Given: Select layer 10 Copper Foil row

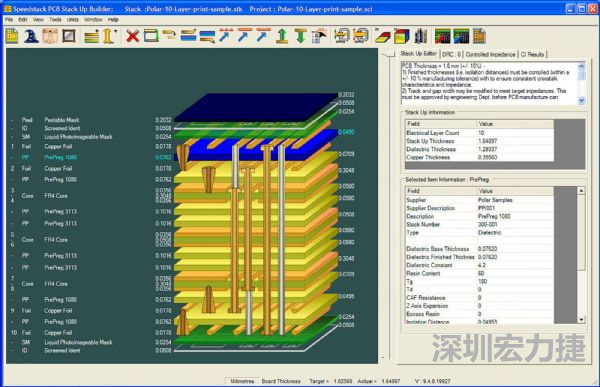Looking at the screenshot, I should tap(91, 333).
